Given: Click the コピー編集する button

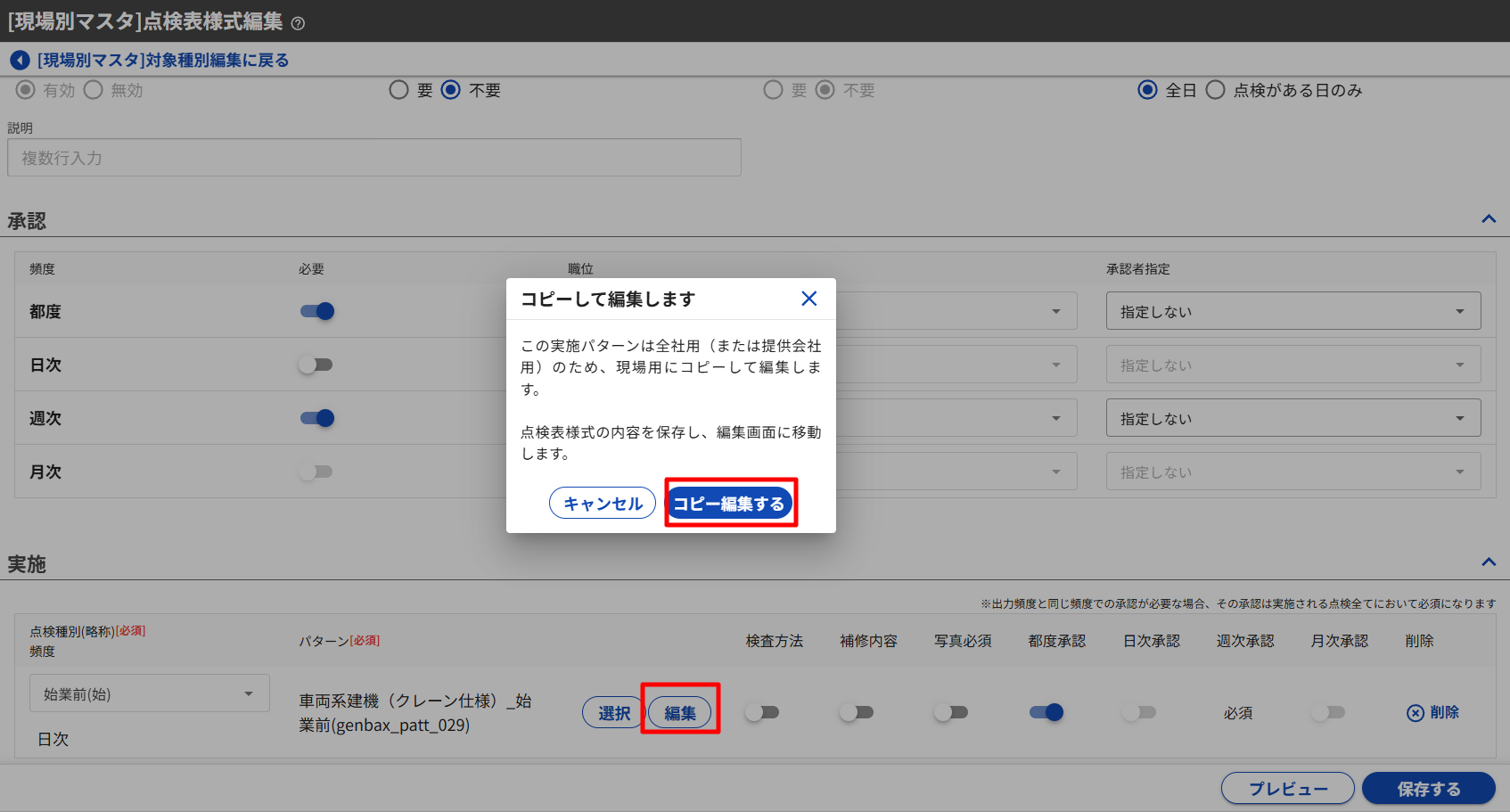Looking at the screenshot, I should 729,504.
